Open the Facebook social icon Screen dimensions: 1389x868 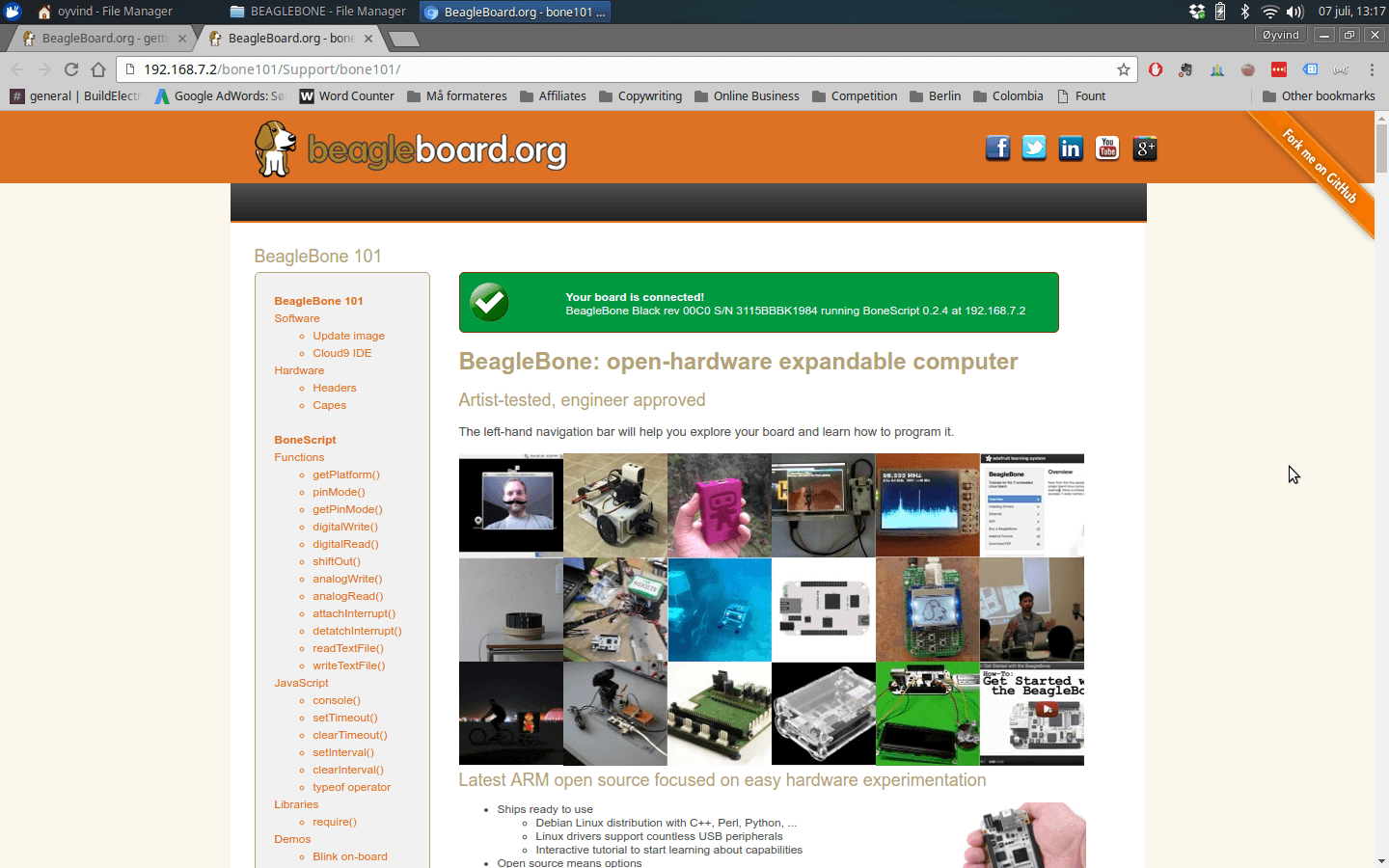click(x=997, y=149)
